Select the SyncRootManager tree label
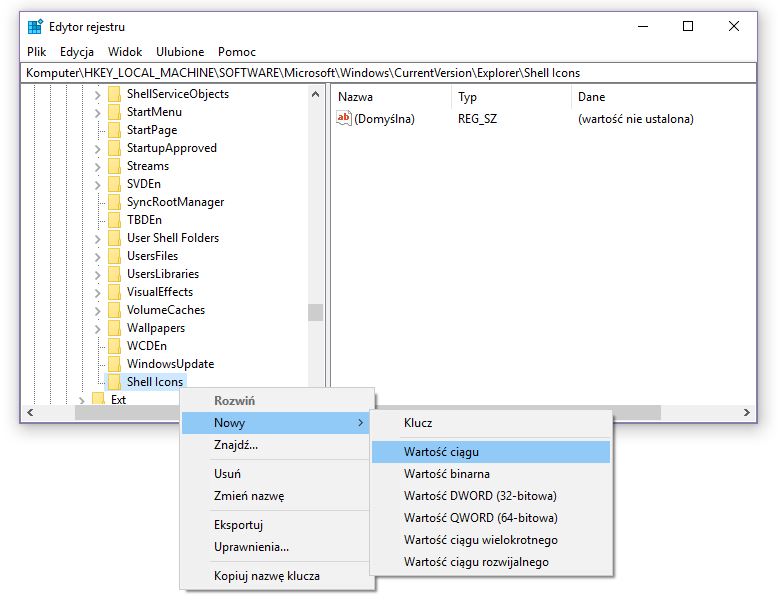Image resolution: width=778 pixels, height=611 pixels. (175, 202)
